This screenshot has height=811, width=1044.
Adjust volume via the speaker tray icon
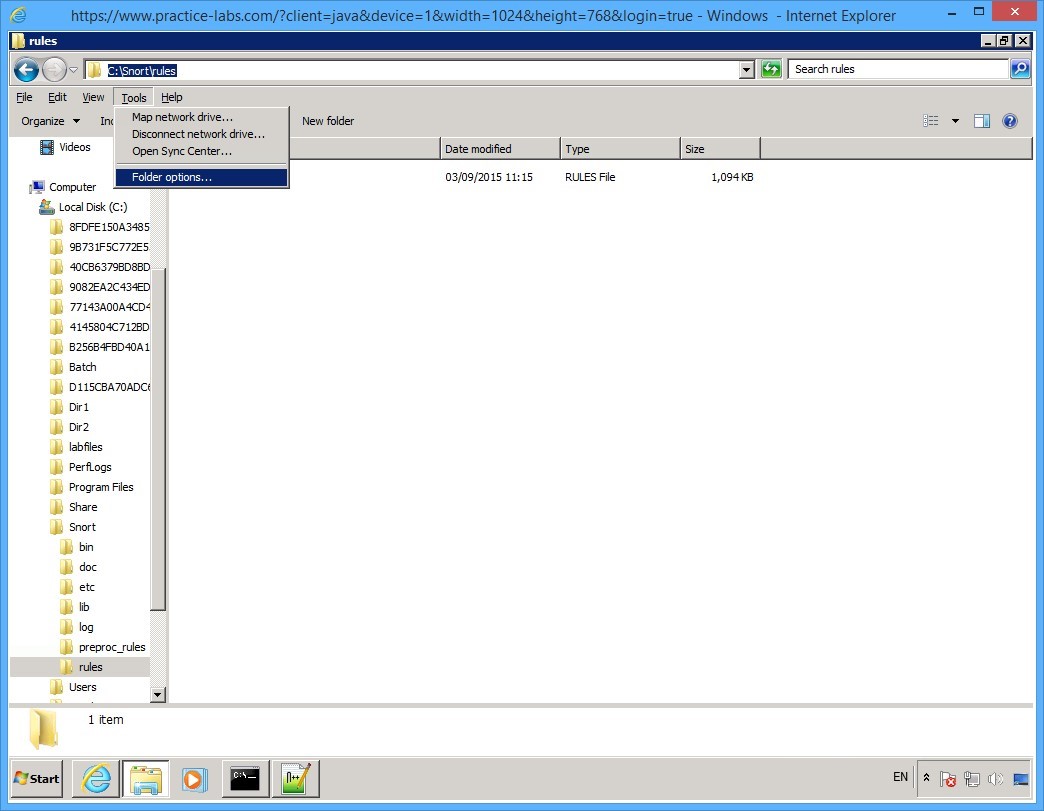(x=997, y=779)
